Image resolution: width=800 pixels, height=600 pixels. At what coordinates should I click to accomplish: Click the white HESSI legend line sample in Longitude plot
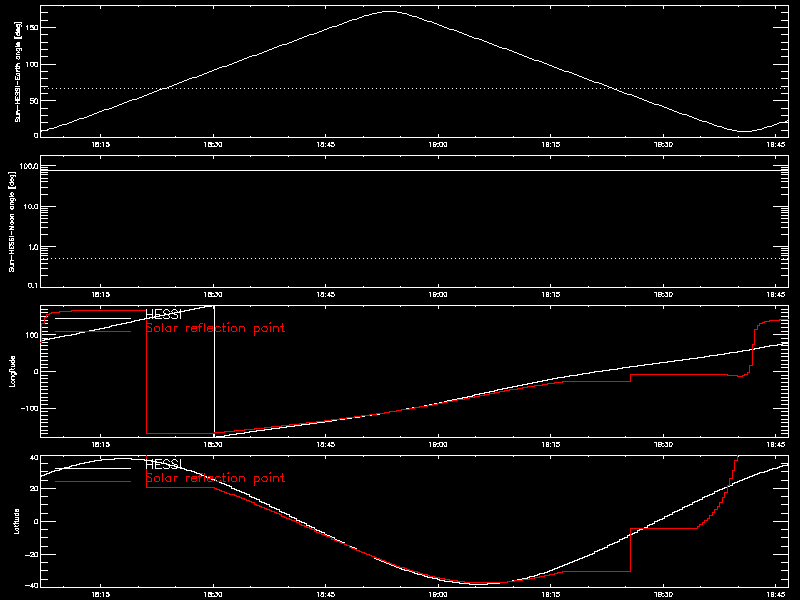click(x=93, y=318)
